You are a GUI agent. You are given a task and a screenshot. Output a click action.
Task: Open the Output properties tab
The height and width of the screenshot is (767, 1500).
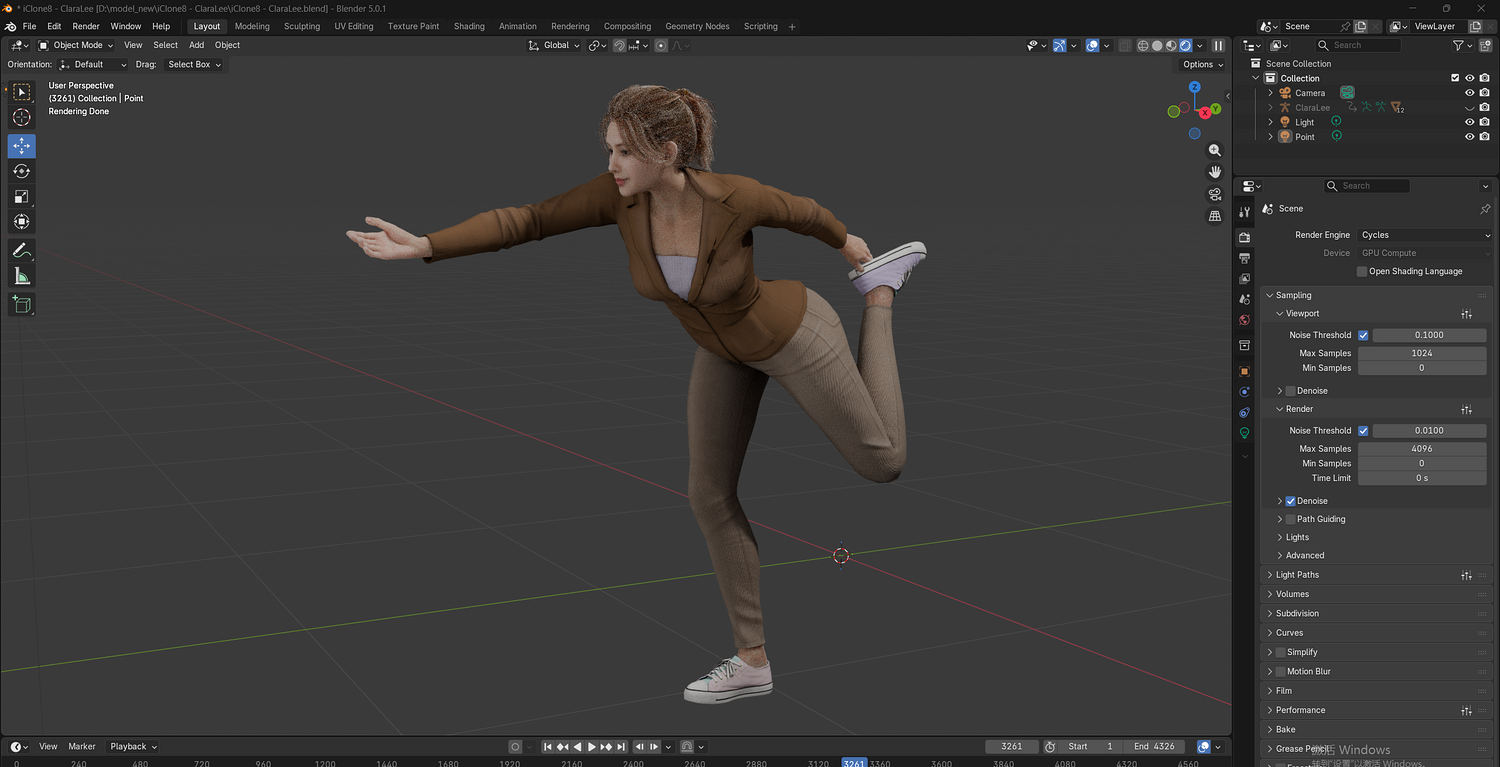[x=1245, y=258]
